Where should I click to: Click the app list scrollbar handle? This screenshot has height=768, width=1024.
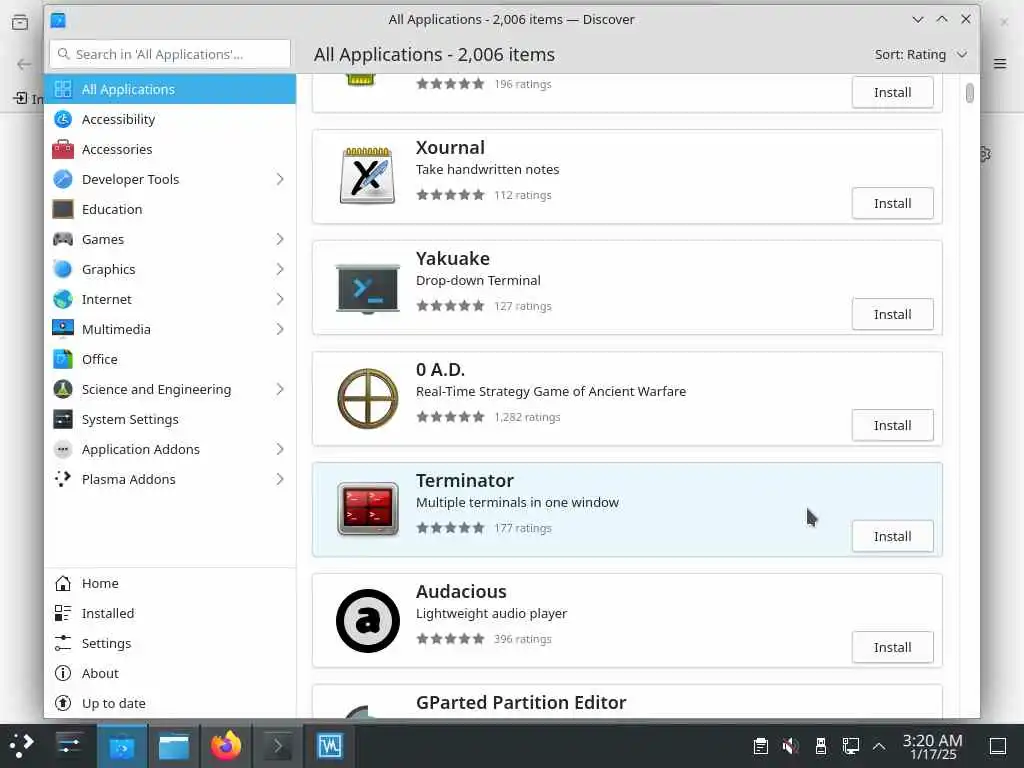pos(970,93)
